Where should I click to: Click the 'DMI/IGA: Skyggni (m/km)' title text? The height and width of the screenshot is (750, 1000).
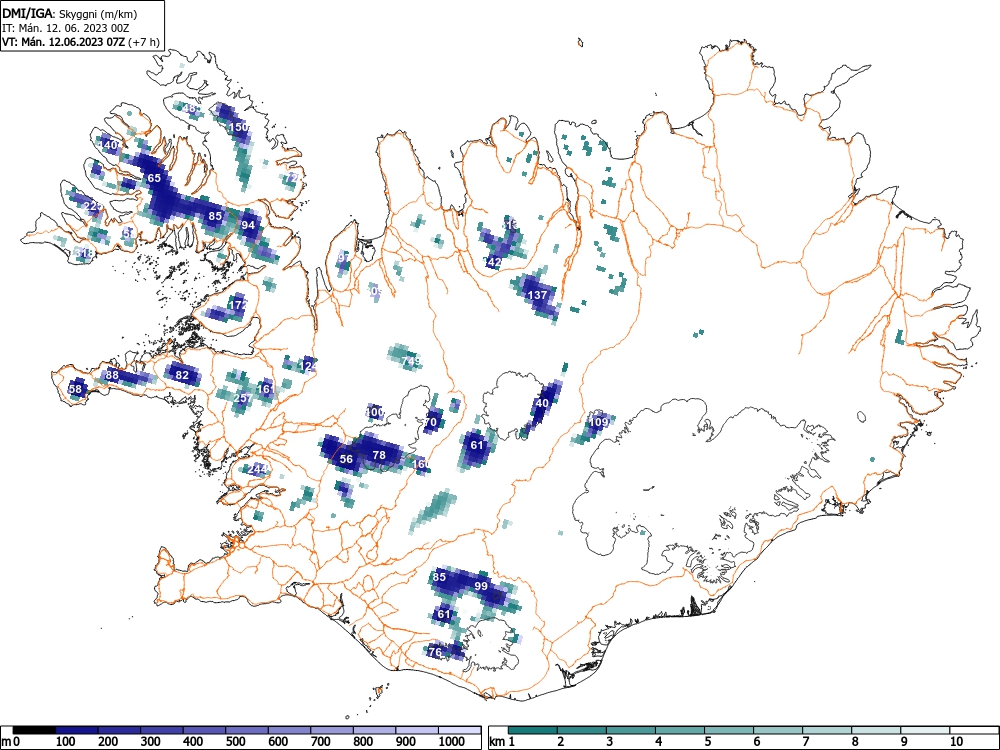[70, 13]
